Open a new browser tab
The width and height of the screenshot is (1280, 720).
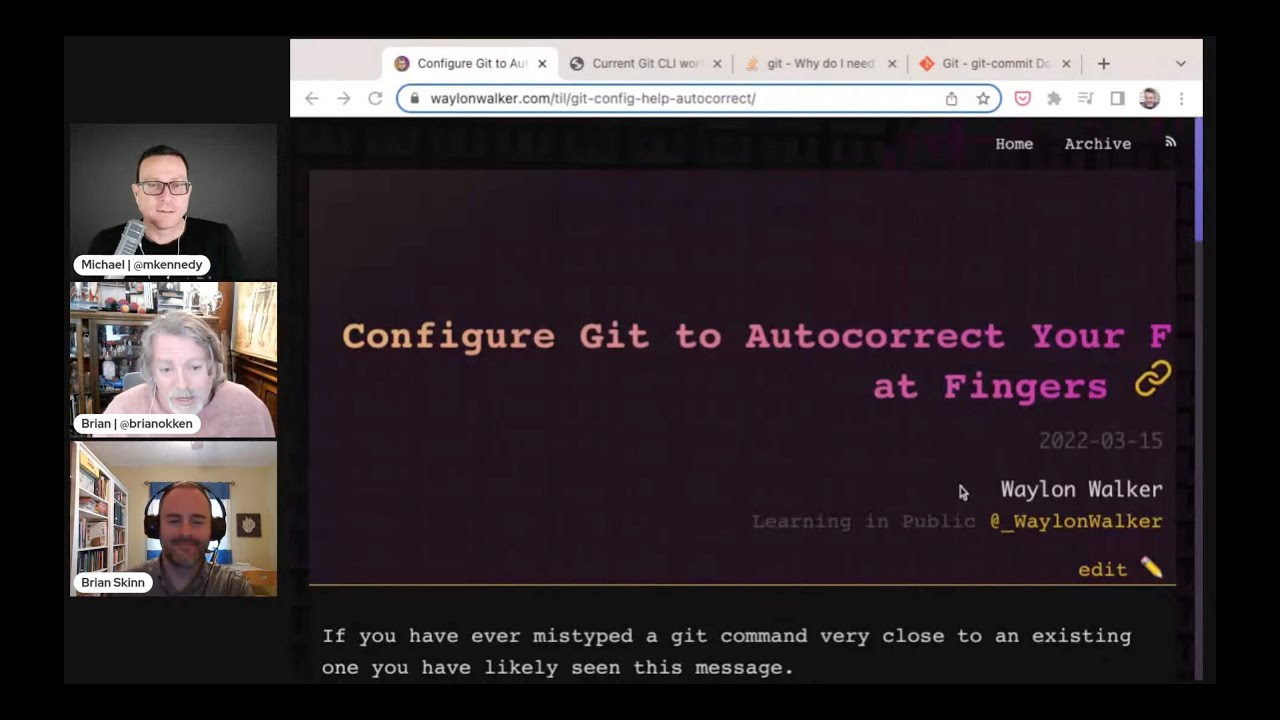1103,63
